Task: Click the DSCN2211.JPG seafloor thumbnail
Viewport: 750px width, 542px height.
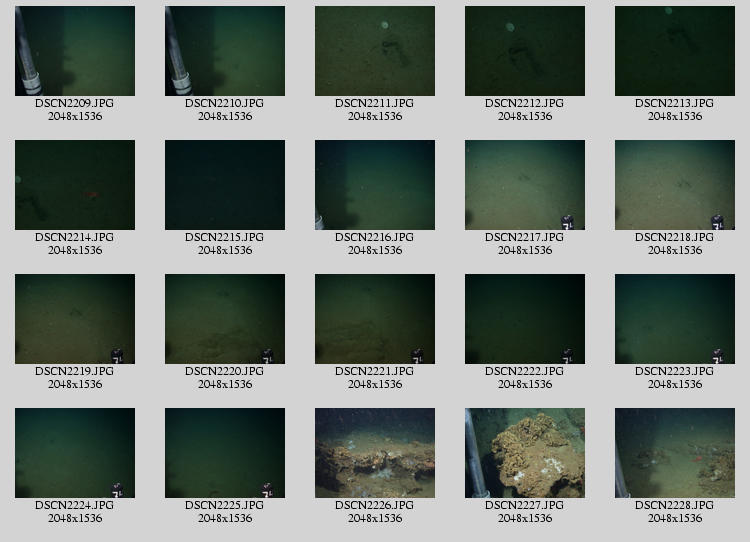Action: pos(375,51)
